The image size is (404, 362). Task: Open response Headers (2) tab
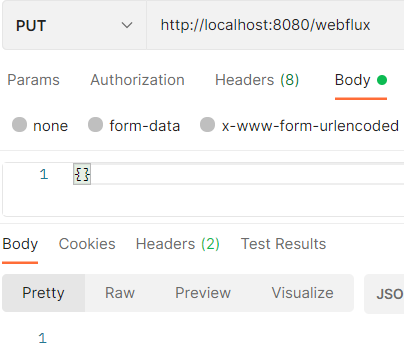pos(178,244)
